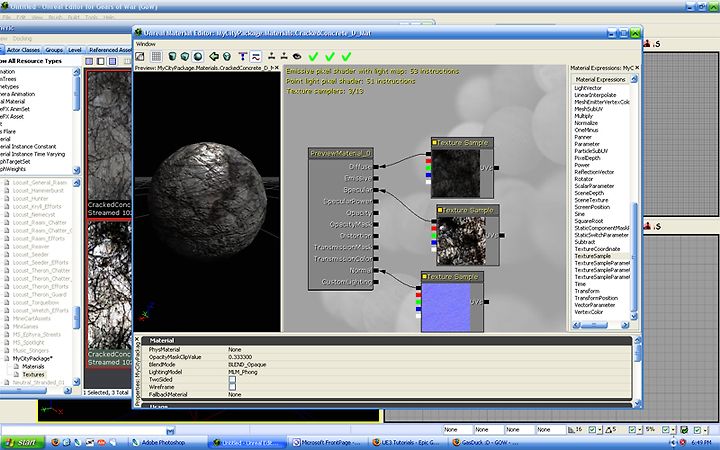Click the mesh icon next to green arrow
The image size is (720, 450).
pos(226,56)
